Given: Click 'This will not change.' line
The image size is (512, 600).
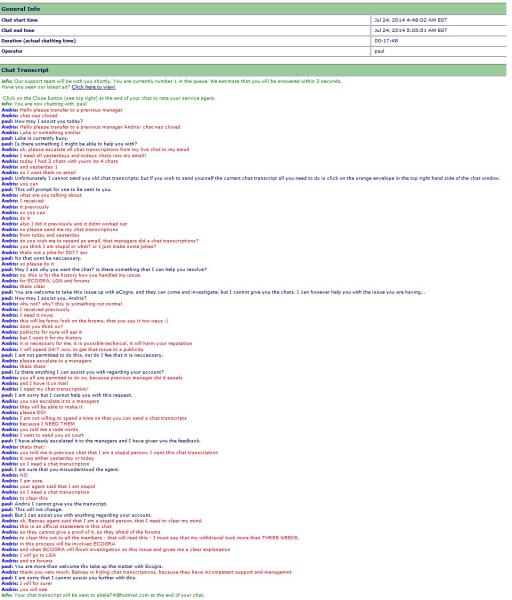Looking at the screenshot, I should coord(32,510).
